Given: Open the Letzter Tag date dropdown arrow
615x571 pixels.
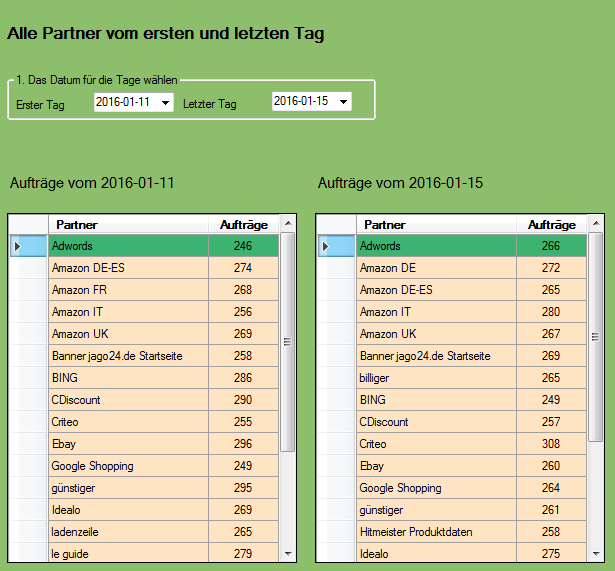Looking at the screenshot, I should 344,102.
